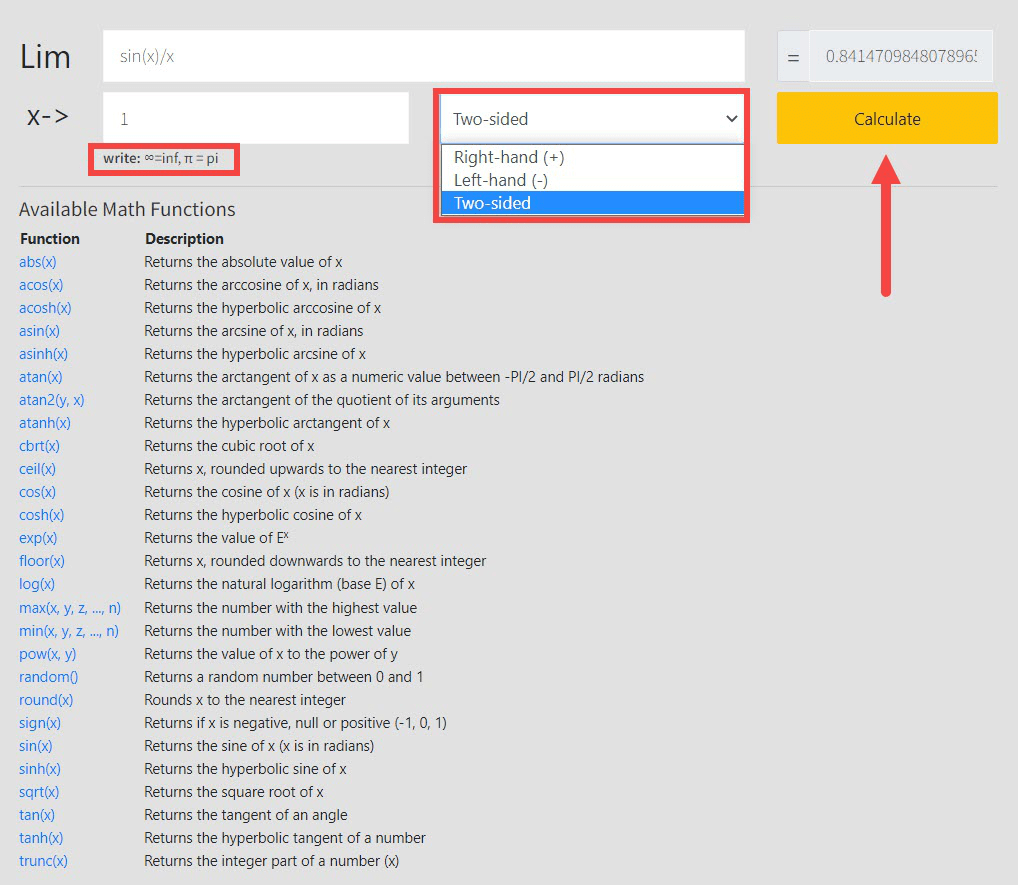Choose the sign(x) function link
Viewport: 1018px width, 885px height.
click(40, 723)
